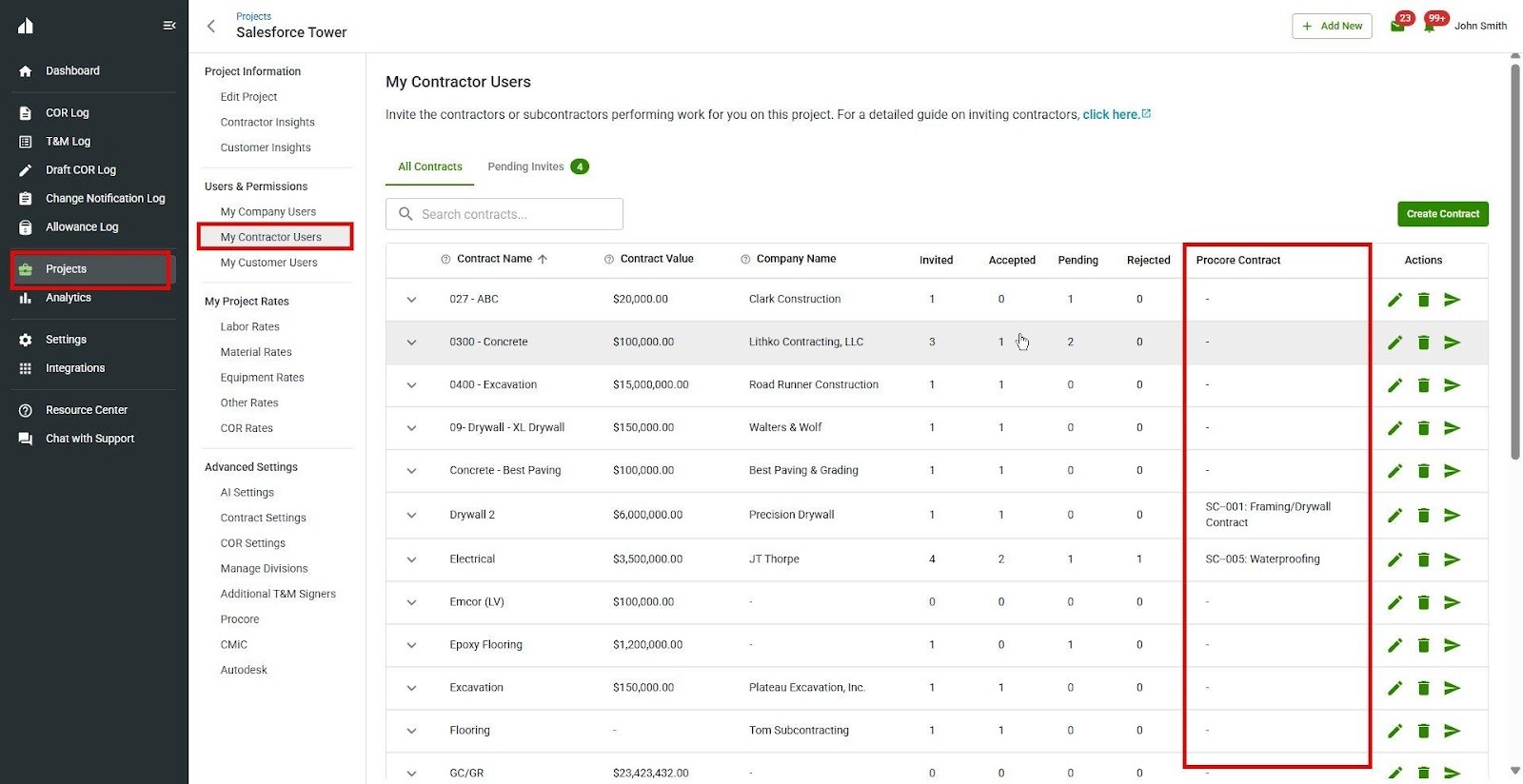
Task: Open the notifications bell with 99+ badge
Action: (x=1430, y=26)
